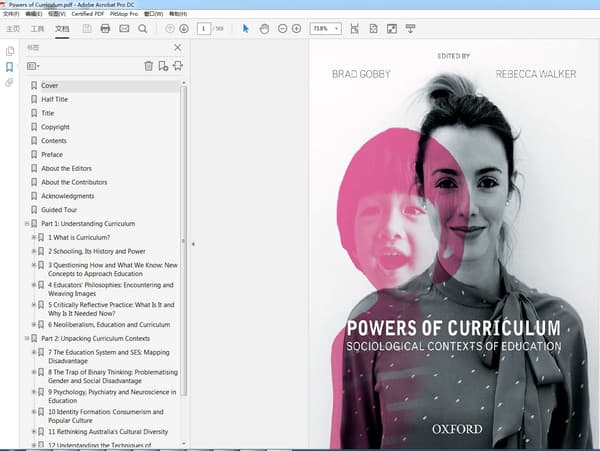Expand chapter 7 The Education System and SES

tap(34, 352)
